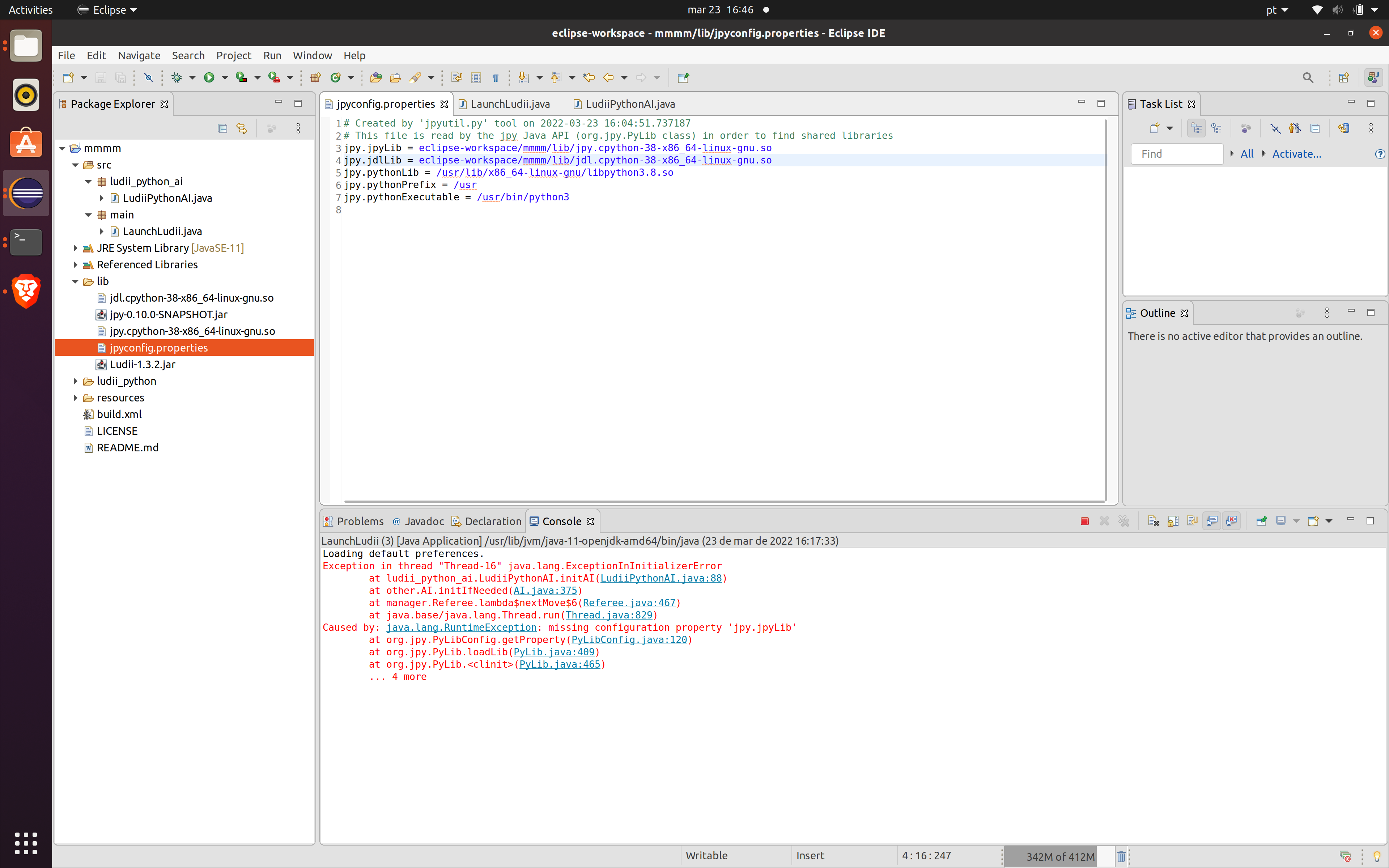Click the Debug bug icon in toolbar
Image resolution: width=1389 pixels, height=868 pixels.
coord(177,77)
